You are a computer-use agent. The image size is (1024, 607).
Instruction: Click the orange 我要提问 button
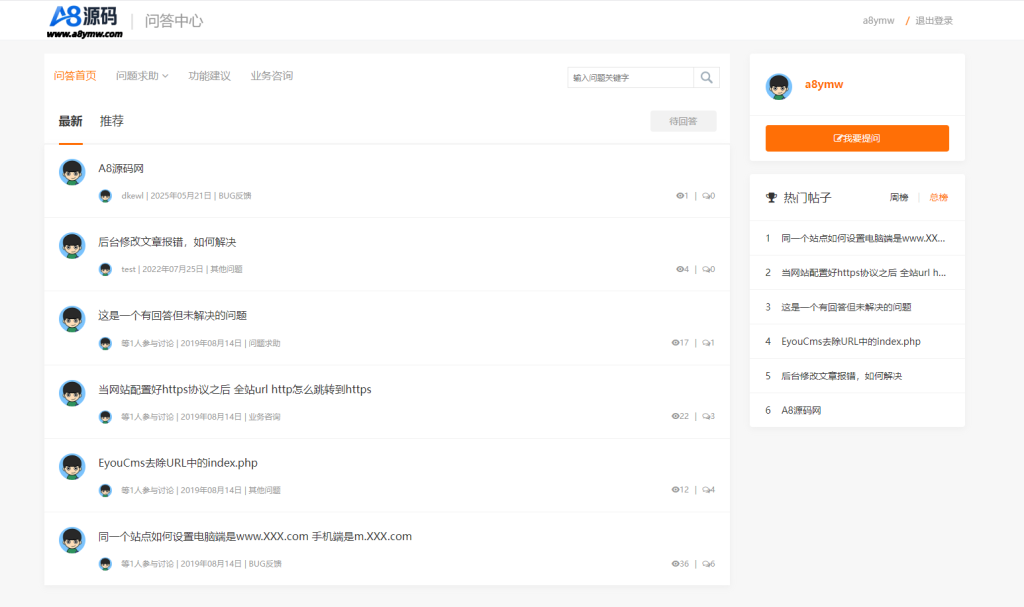click(x=857, y=138)
